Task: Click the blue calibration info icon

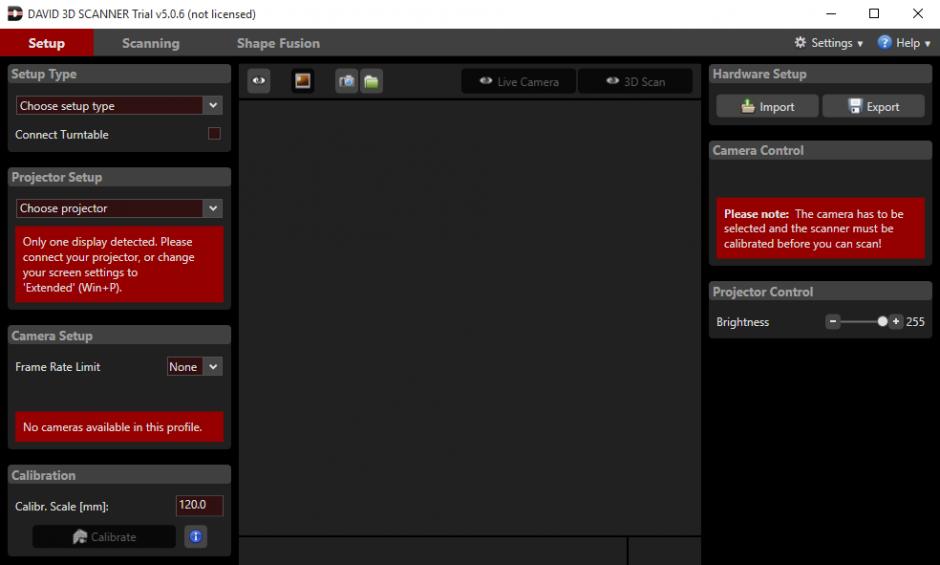Action: coord(196,536)
